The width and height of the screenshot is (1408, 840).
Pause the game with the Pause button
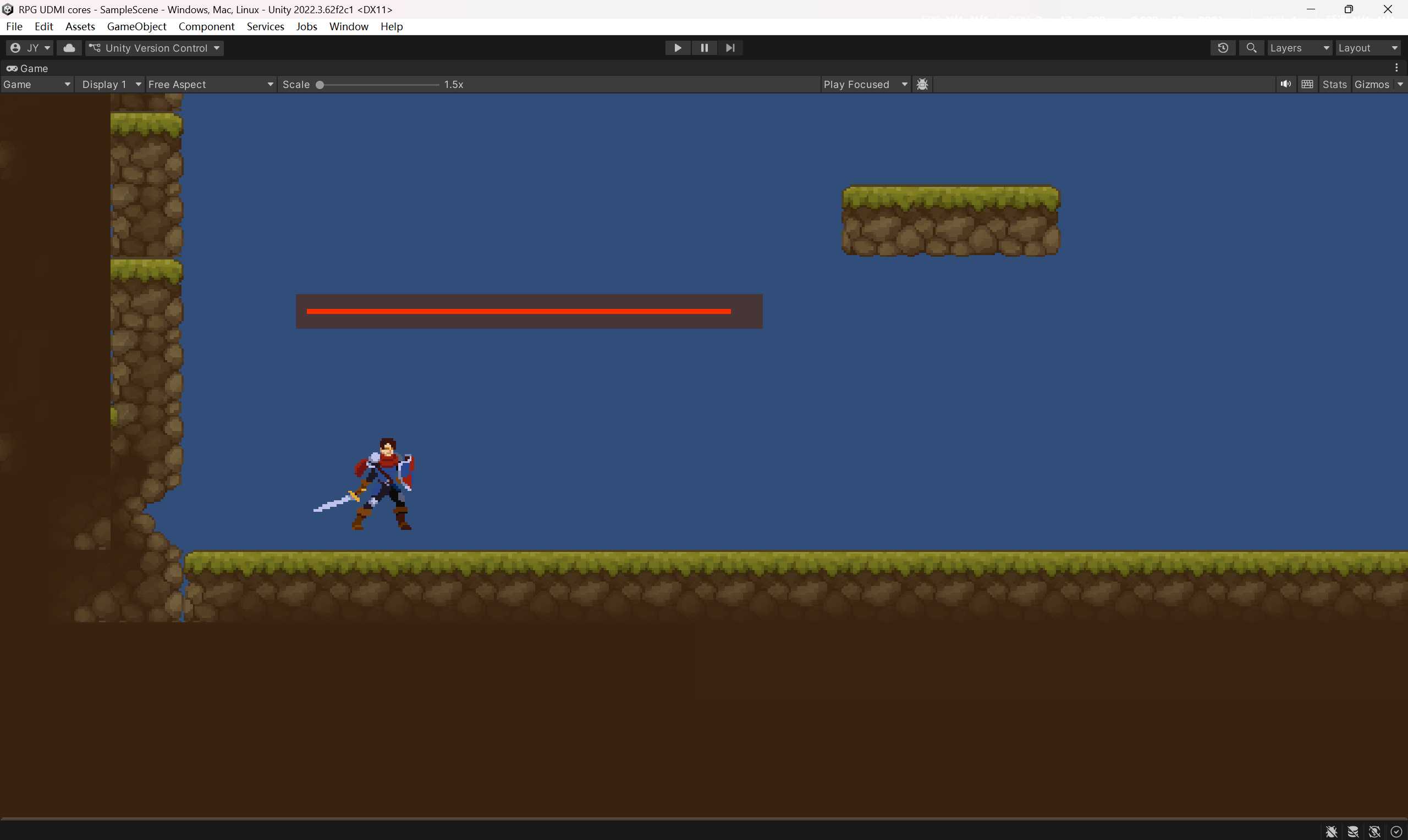tap(703, 48)
